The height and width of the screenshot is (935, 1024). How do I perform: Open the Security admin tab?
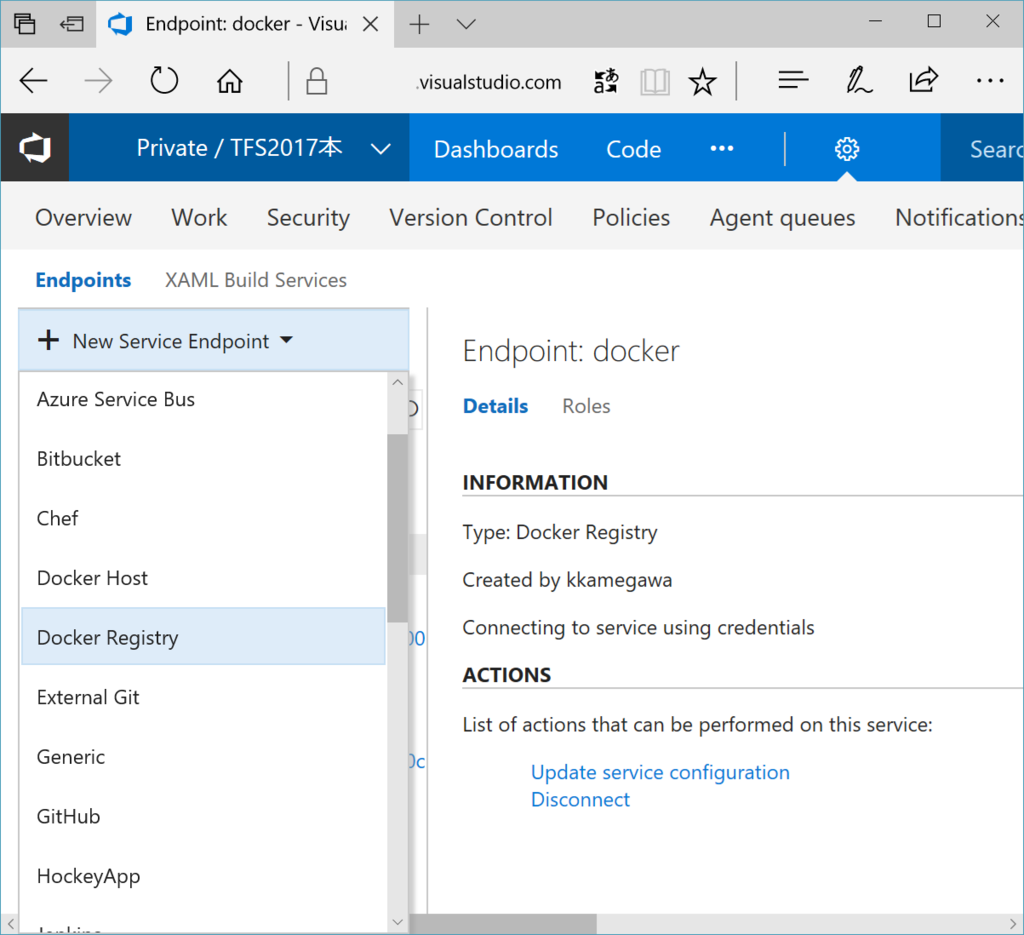(308, 218)
